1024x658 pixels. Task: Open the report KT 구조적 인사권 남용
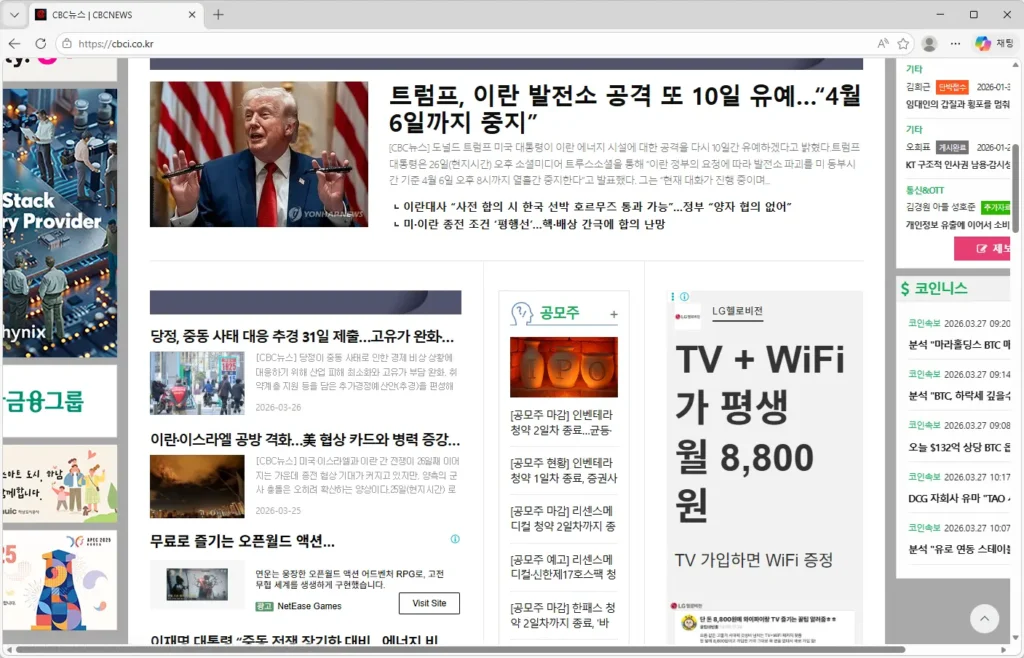tap(957, 164)
